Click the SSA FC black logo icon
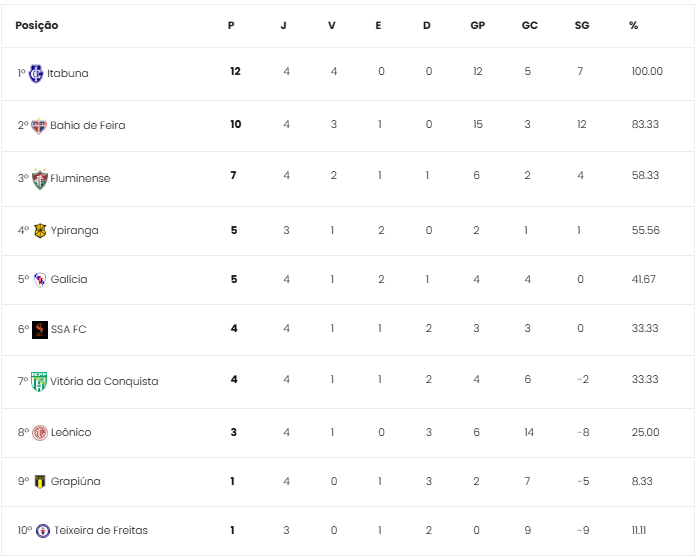696x557 pixels. tap(40, 329)
